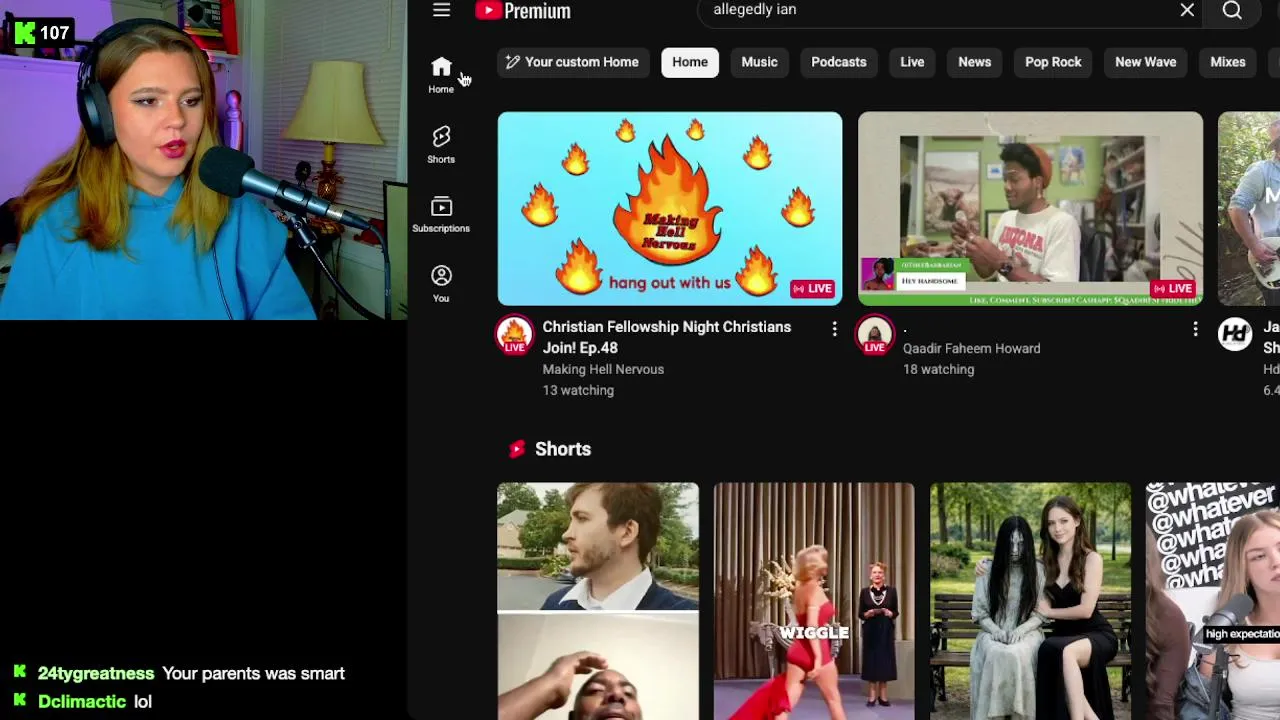Open the @whatever podcast Short
1280x720 pixels.
coord(1213,601)
